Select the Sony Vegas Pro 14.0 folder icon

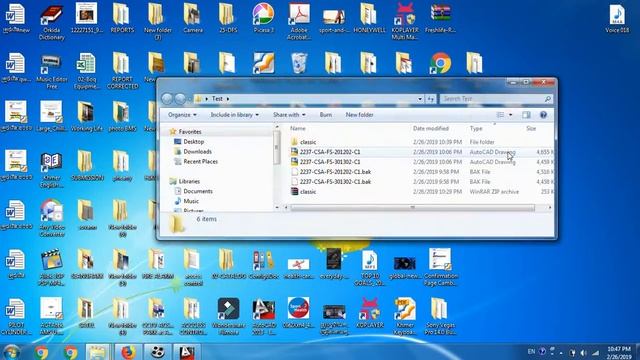tap(440, 316)
